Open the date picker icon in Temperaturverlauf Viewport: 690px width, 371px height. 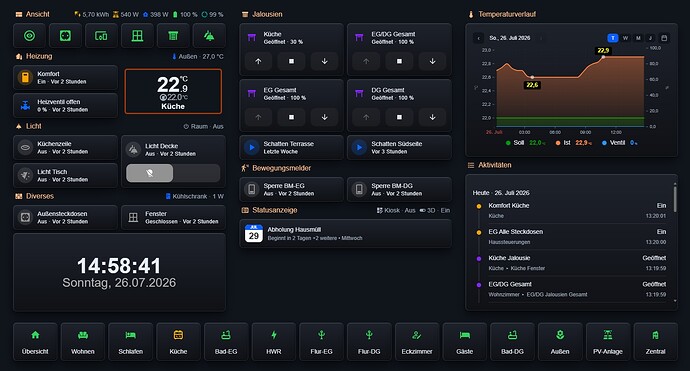click(x=664, y=38)
